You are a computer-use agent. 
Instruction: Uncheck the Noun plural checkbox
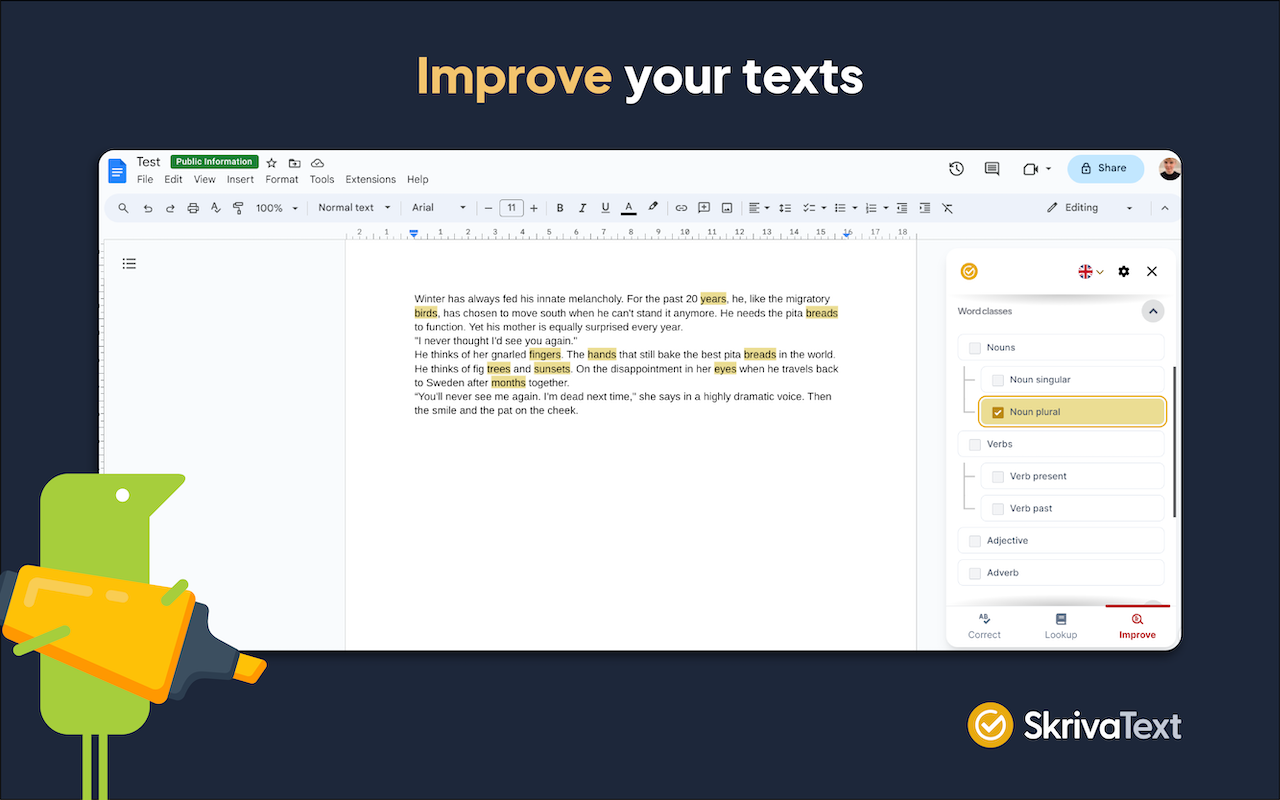[998, 412]
